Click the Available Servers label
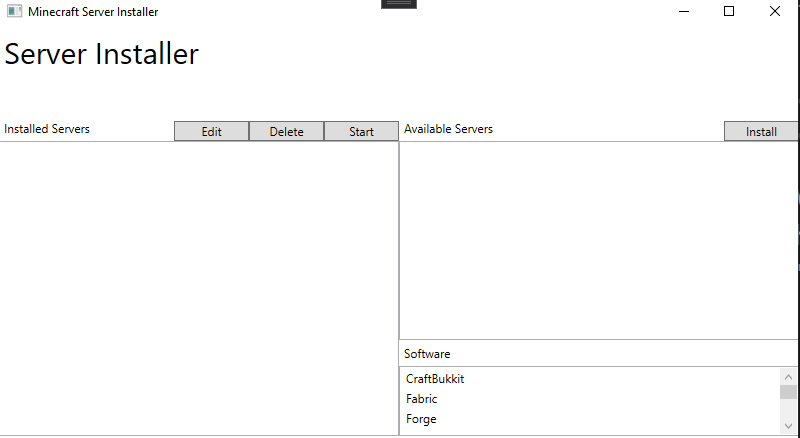800x438 pixels. tap(448, 129)
